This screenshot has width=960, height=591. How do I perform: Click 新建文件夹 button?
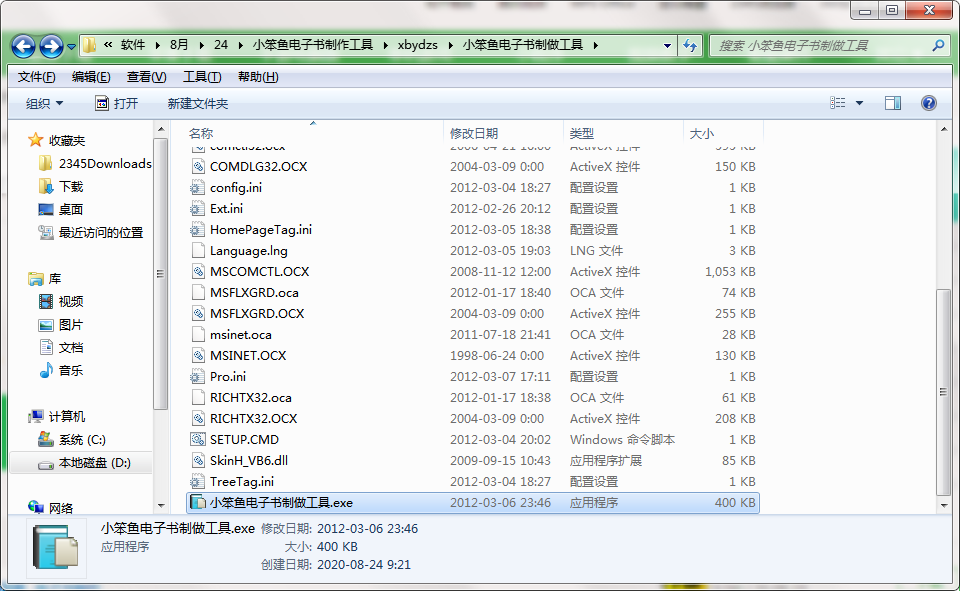pyautogui.click(x=198, y=104)
